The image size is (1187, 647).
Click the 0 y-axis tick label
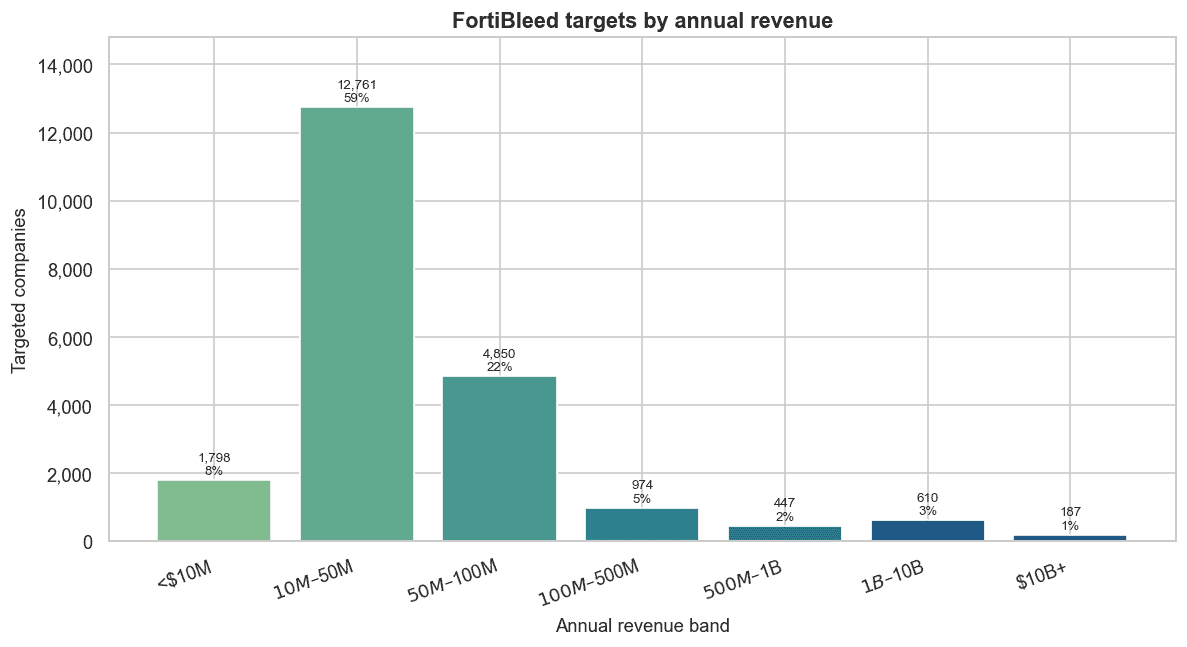click(88, 543)
